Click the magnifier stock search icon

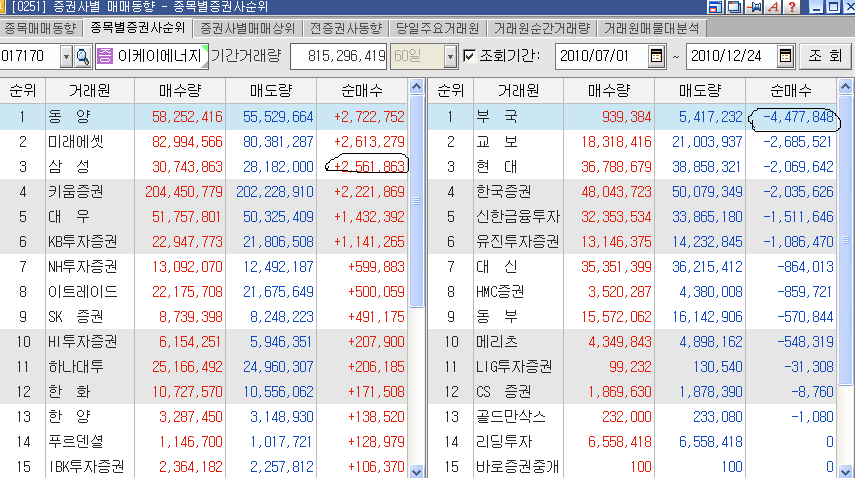(82, 56)
